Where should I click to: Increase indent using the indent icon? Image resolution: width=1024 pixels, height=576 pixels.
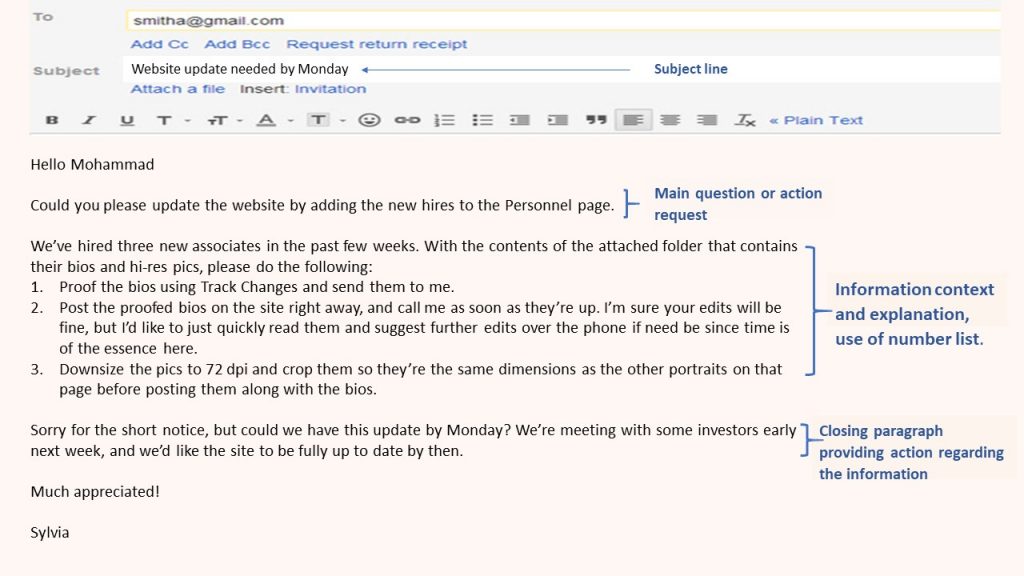(x=558, y=120)
